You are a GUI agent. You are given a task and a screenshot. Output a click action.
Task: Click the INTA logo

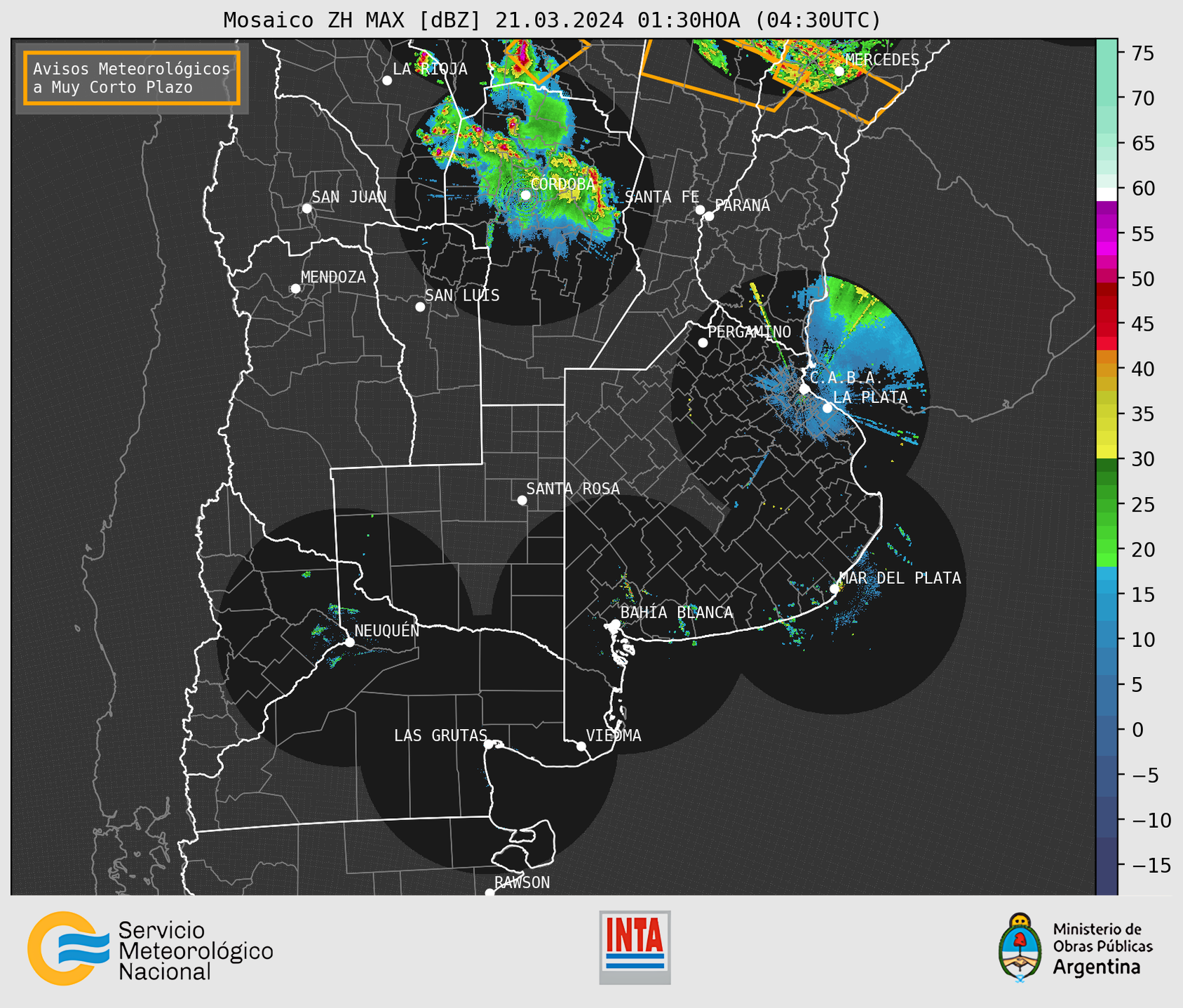coord(635,947)
